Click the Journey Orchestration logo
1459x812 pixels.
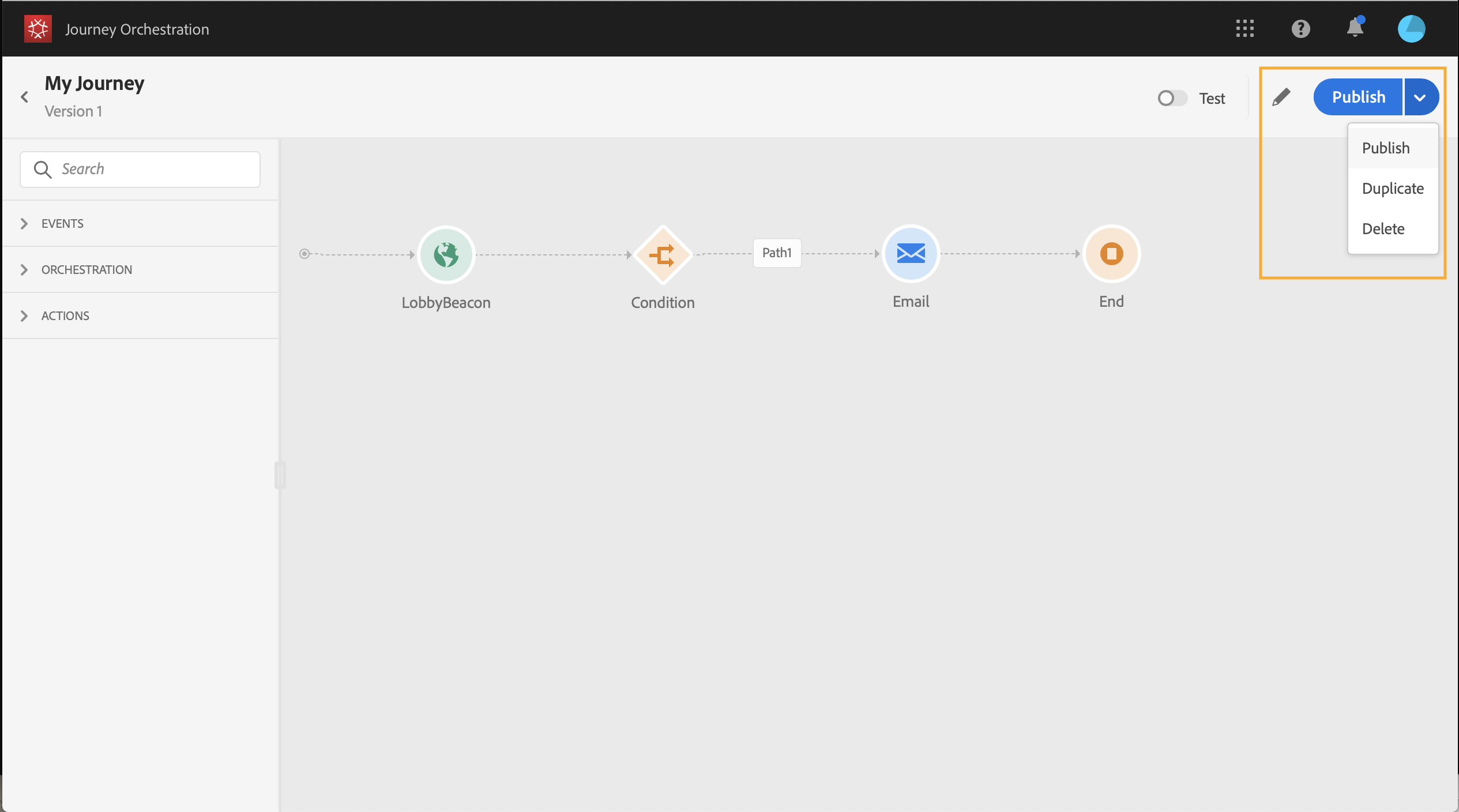(38, 29)
